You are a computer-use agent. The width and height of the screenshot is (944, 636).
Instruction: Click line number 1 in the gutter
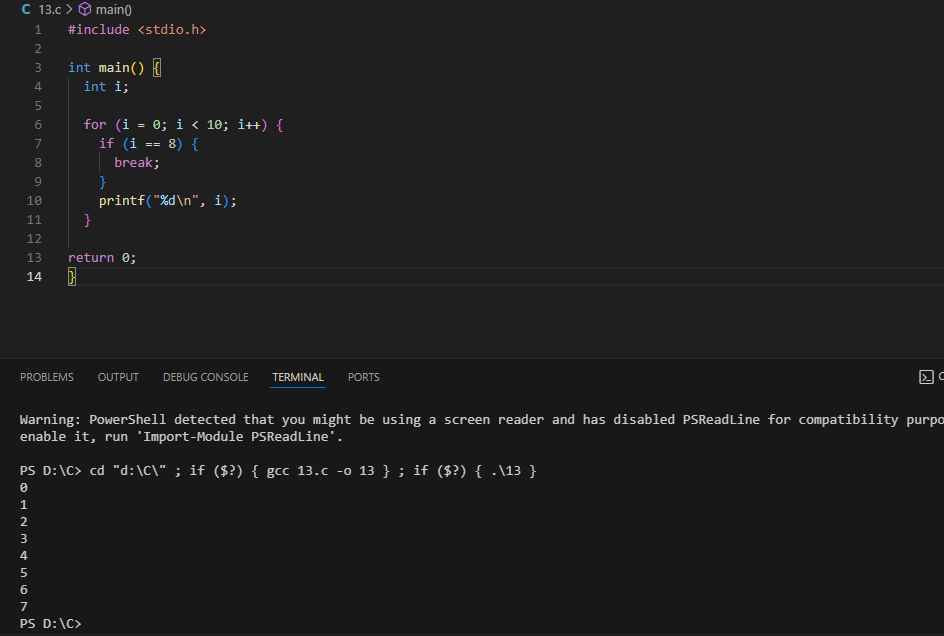pos(38,30)
